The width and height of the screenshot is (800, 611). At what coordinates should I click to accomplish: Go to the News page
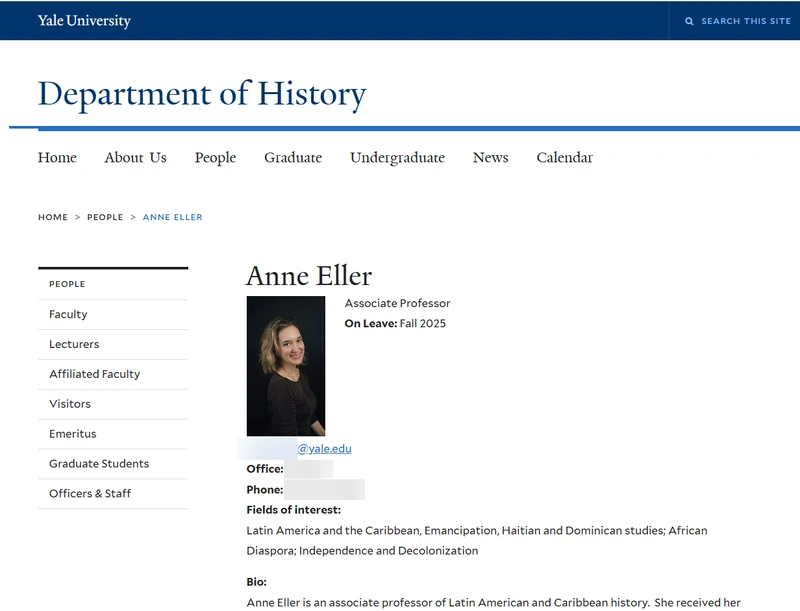[x=490, y=158]
